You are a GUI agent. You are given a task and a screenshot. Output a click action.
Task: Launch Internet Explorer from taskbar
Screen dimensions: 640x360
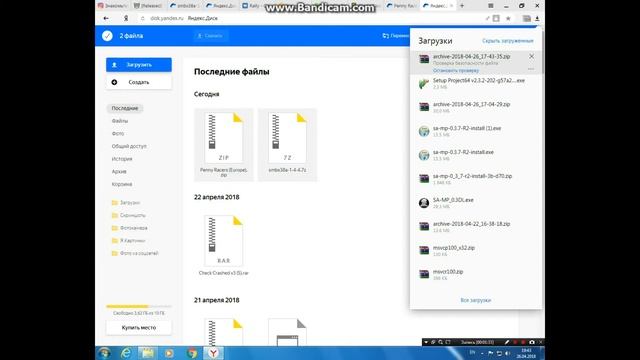click(x=126, y=353)
